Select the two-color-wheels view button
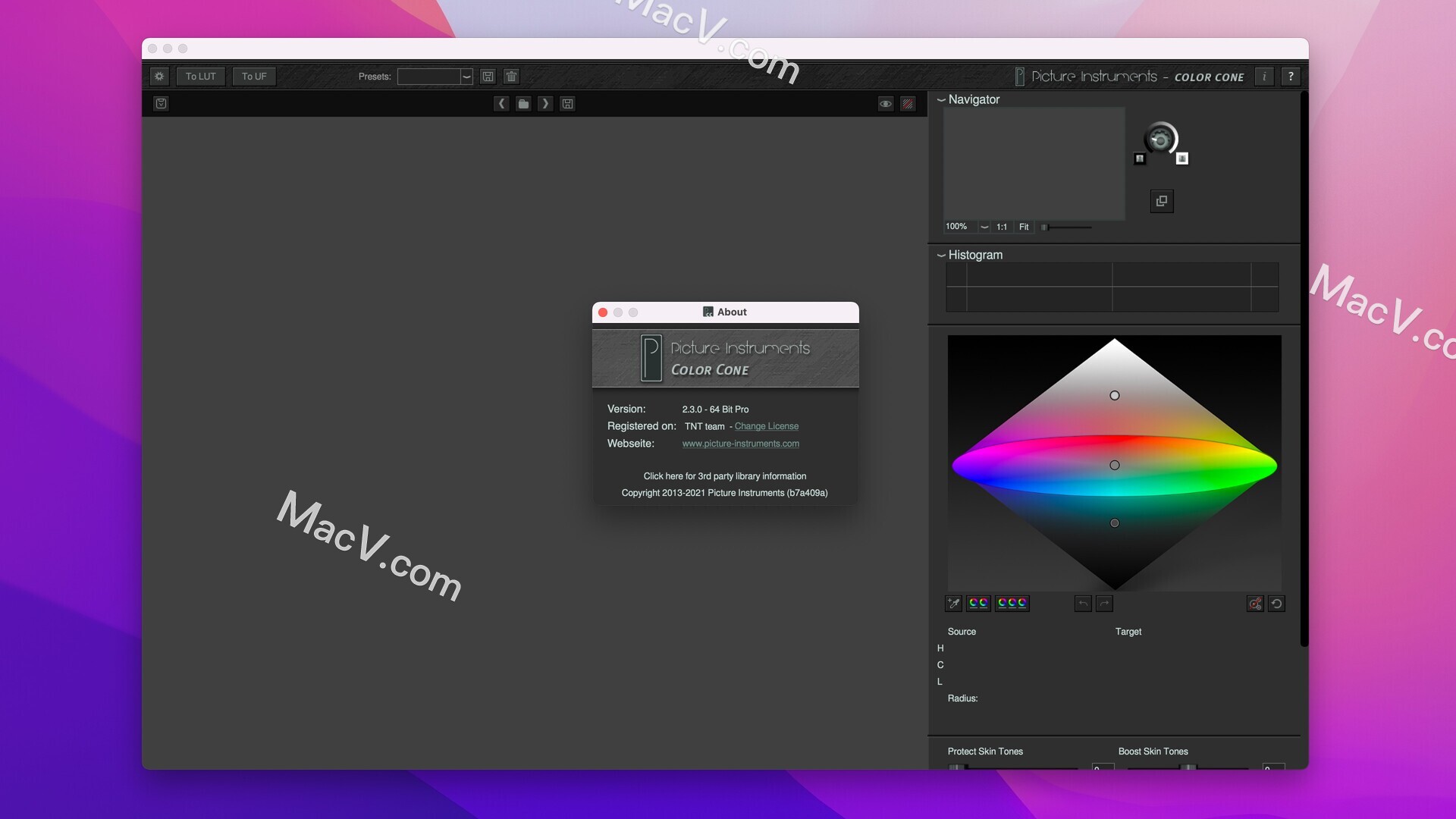 coord(978,604)
